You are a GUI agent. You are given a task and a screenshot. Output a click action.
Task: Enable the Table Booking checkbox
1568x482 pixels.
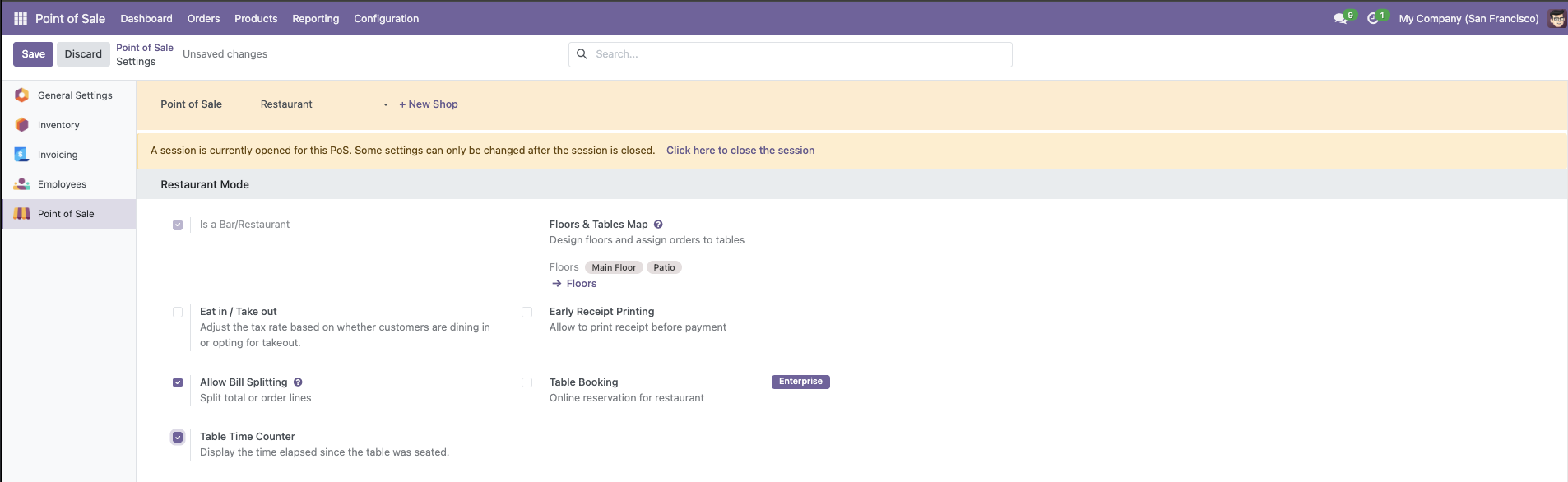pos(527,382)
